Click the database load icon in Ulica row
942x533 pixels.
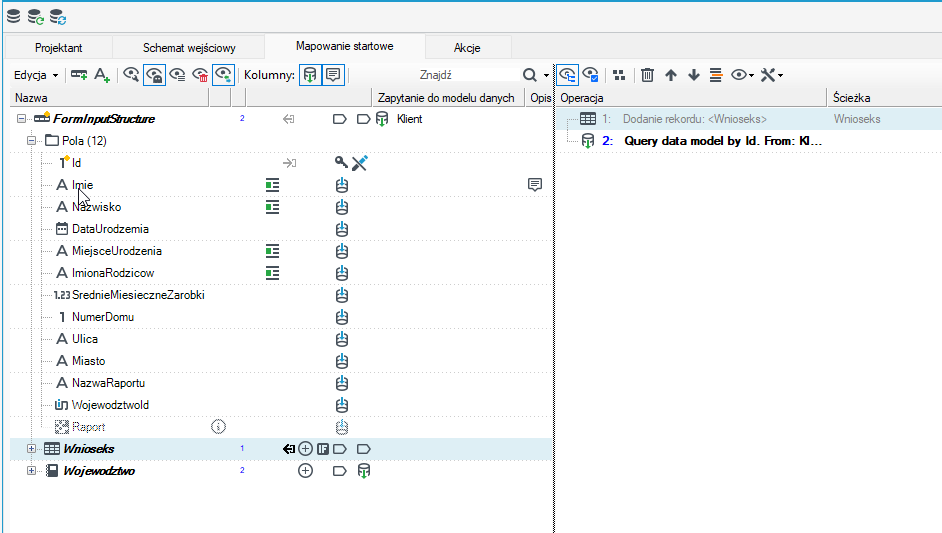[x=342, y=339]
